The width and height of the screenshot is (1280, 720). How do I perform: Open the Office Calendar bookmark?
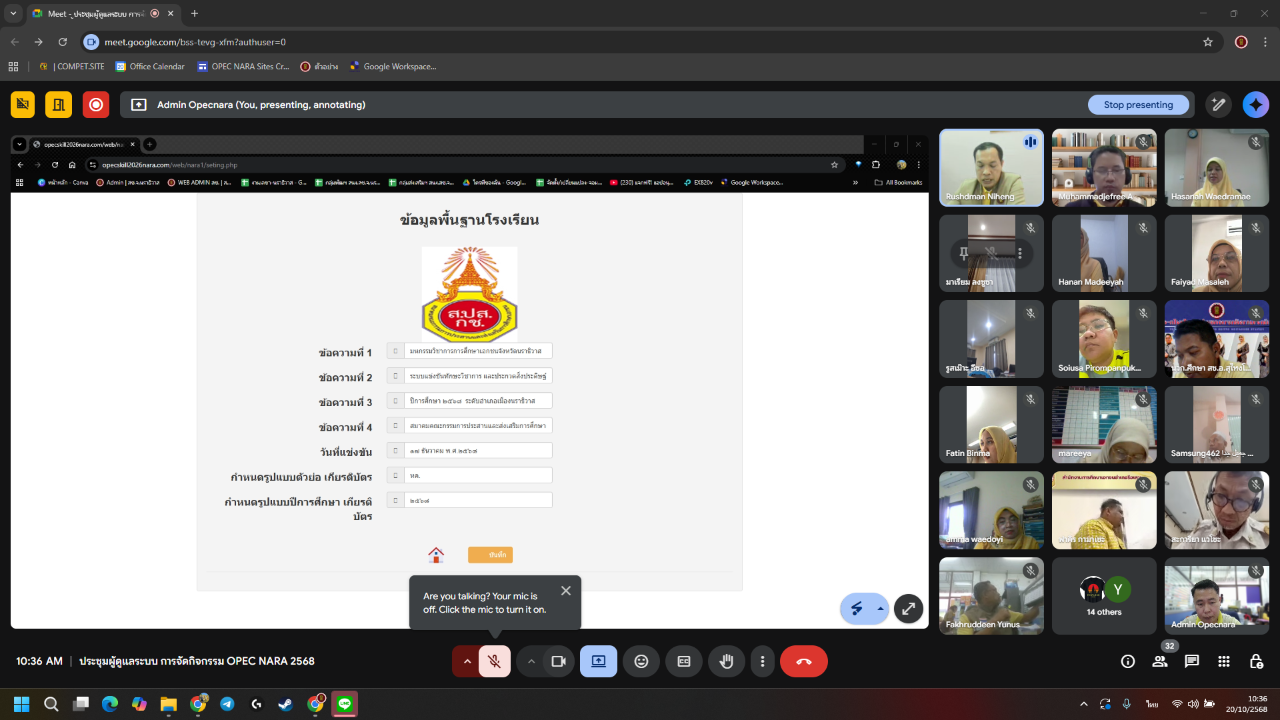[x=150, y=67]
